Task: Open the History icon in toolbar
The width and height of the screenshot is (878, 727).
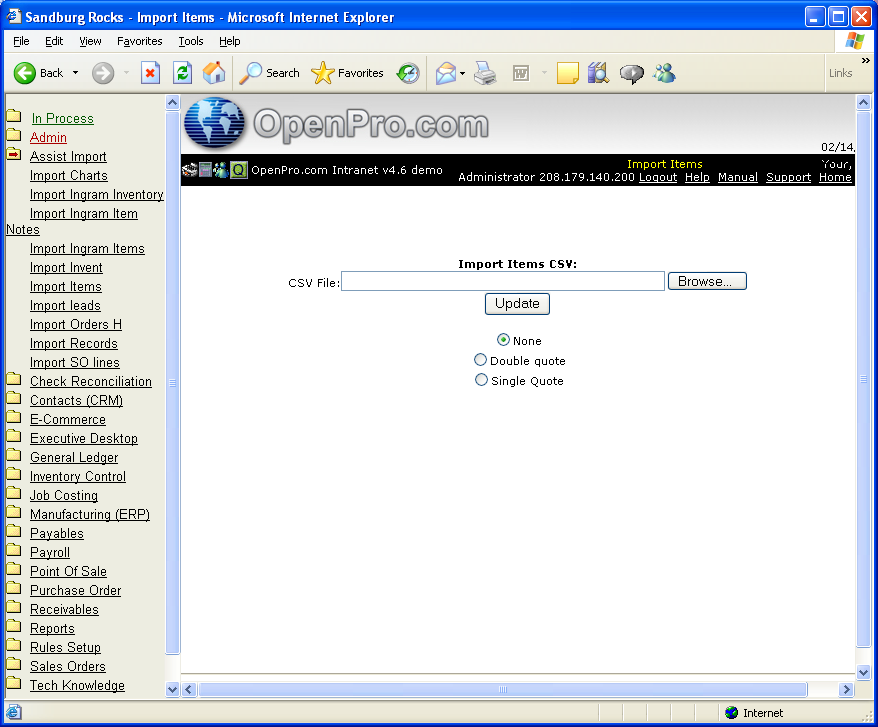Action: click(x=407, y=73)
